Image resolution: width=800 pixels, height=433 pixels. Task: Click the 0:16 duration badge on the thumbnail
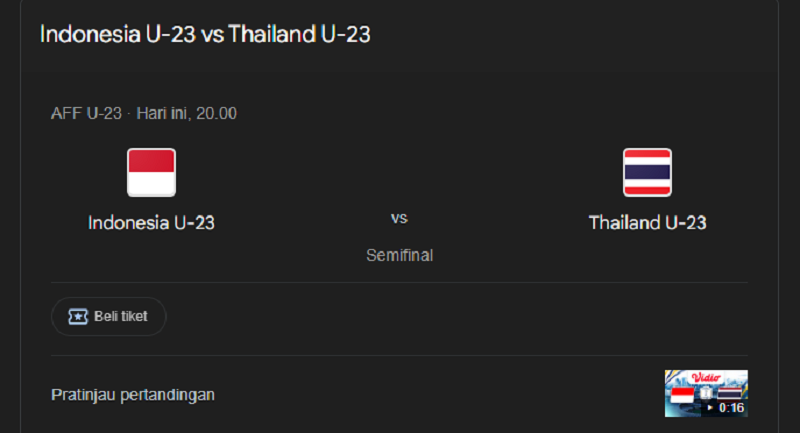731,407
